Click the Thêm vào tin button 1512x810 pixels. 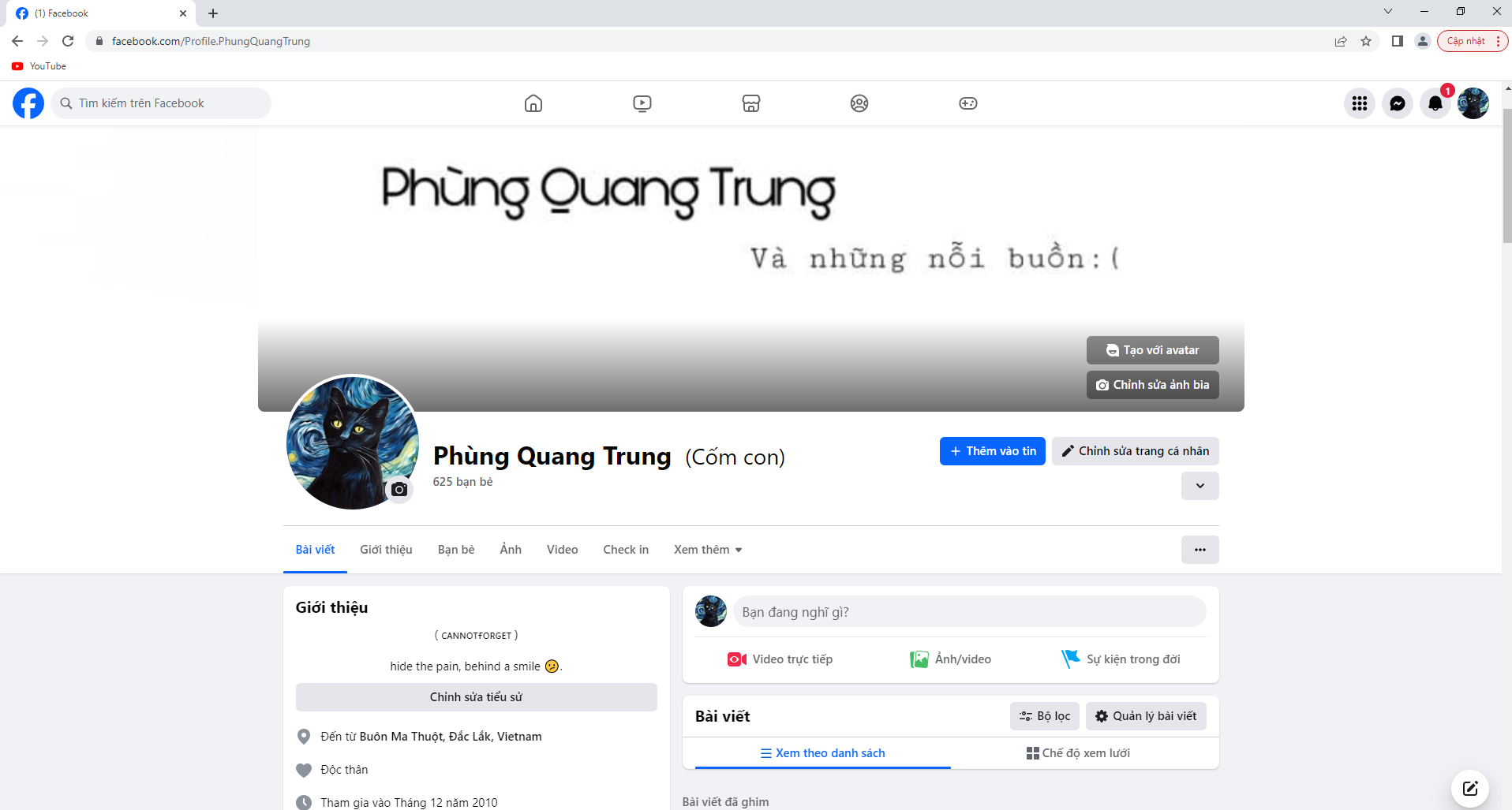click(x=993, y=451)
